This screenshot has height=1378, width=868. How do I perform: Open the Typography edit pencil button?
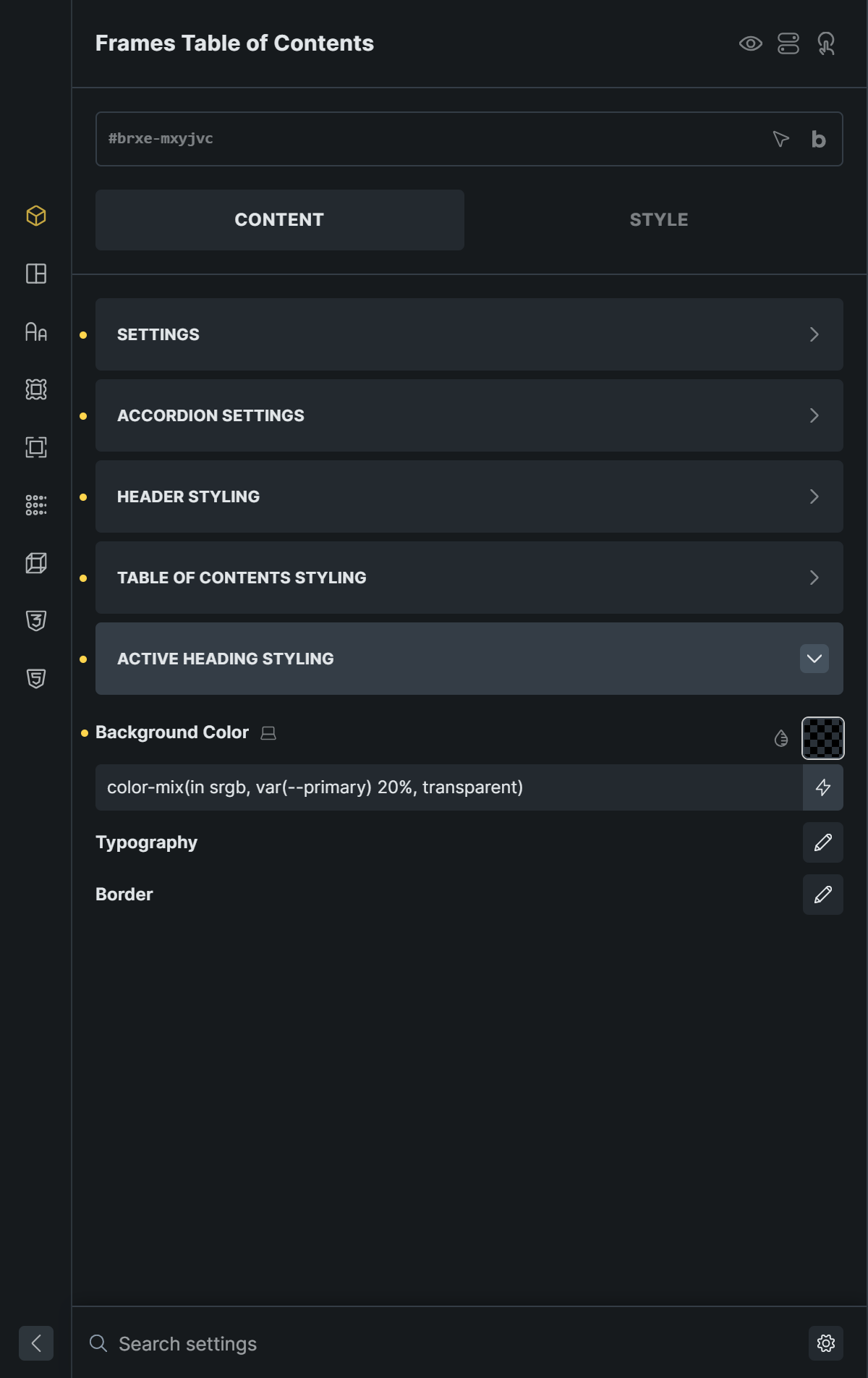click(823, 842)
